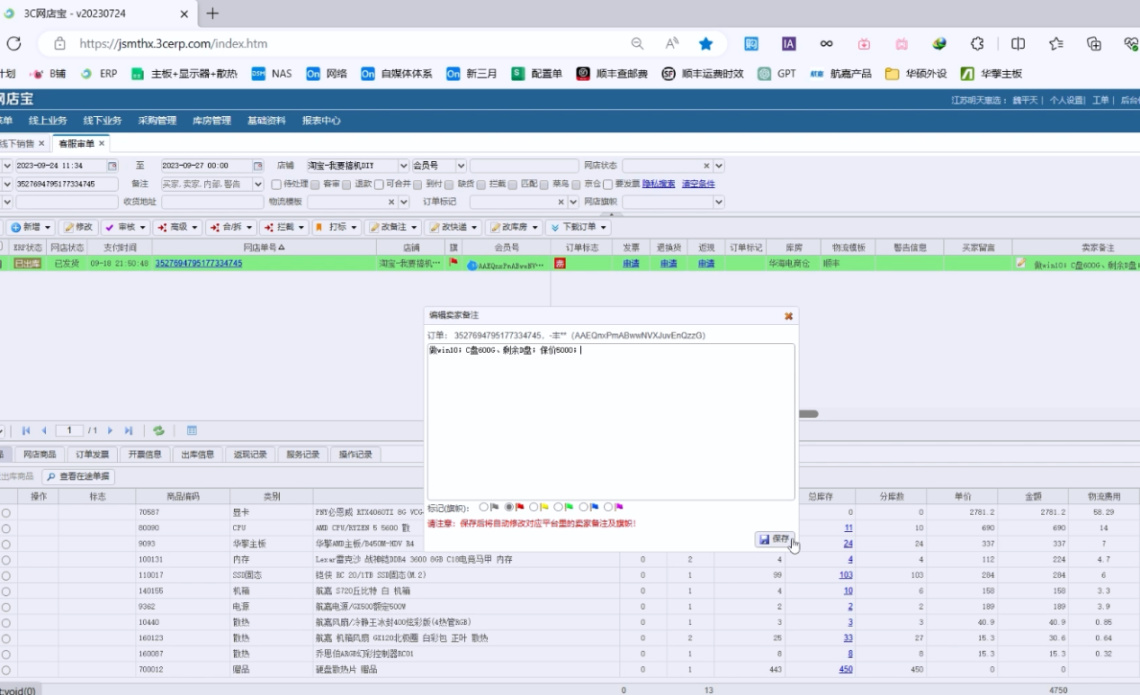1140x695 pixels.
Task: Open order number 3527694795177334745 link
Action: point(198,263)
